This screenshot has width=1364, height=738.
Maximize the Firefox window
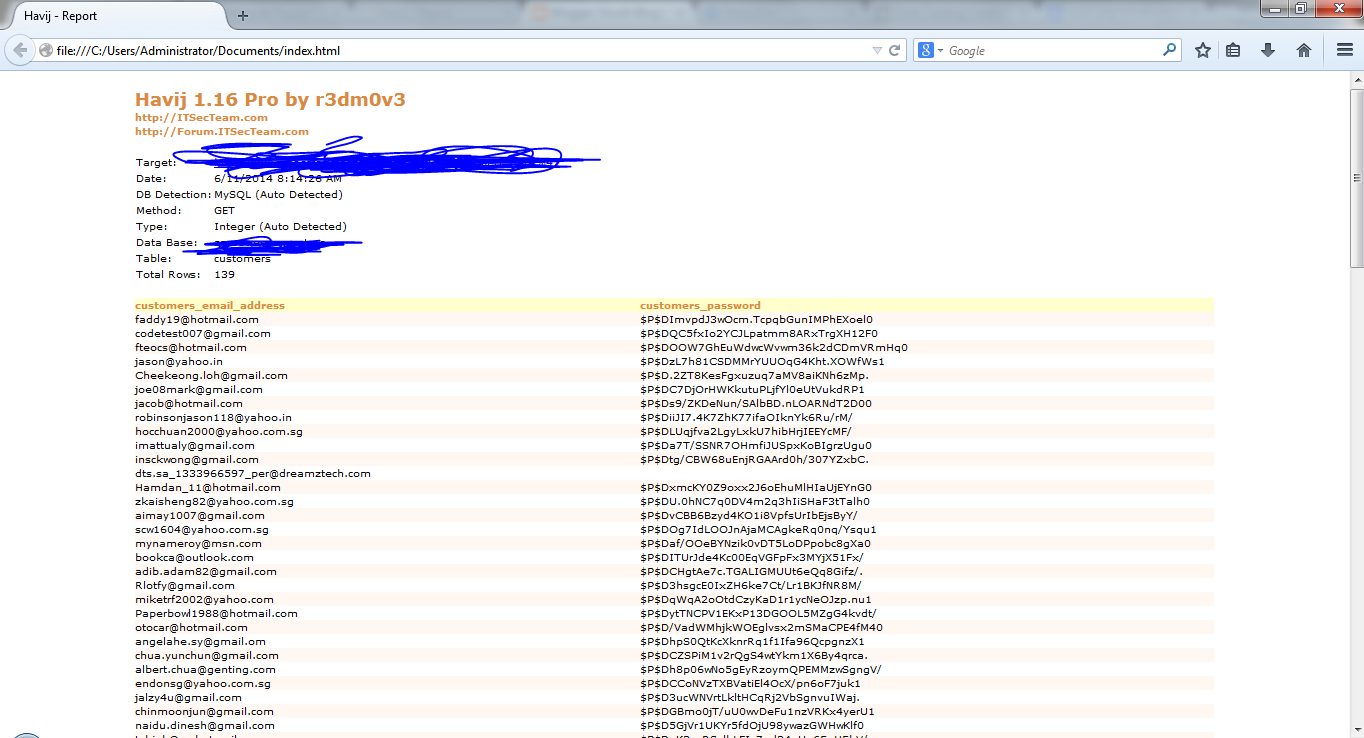pos(1301,8)
